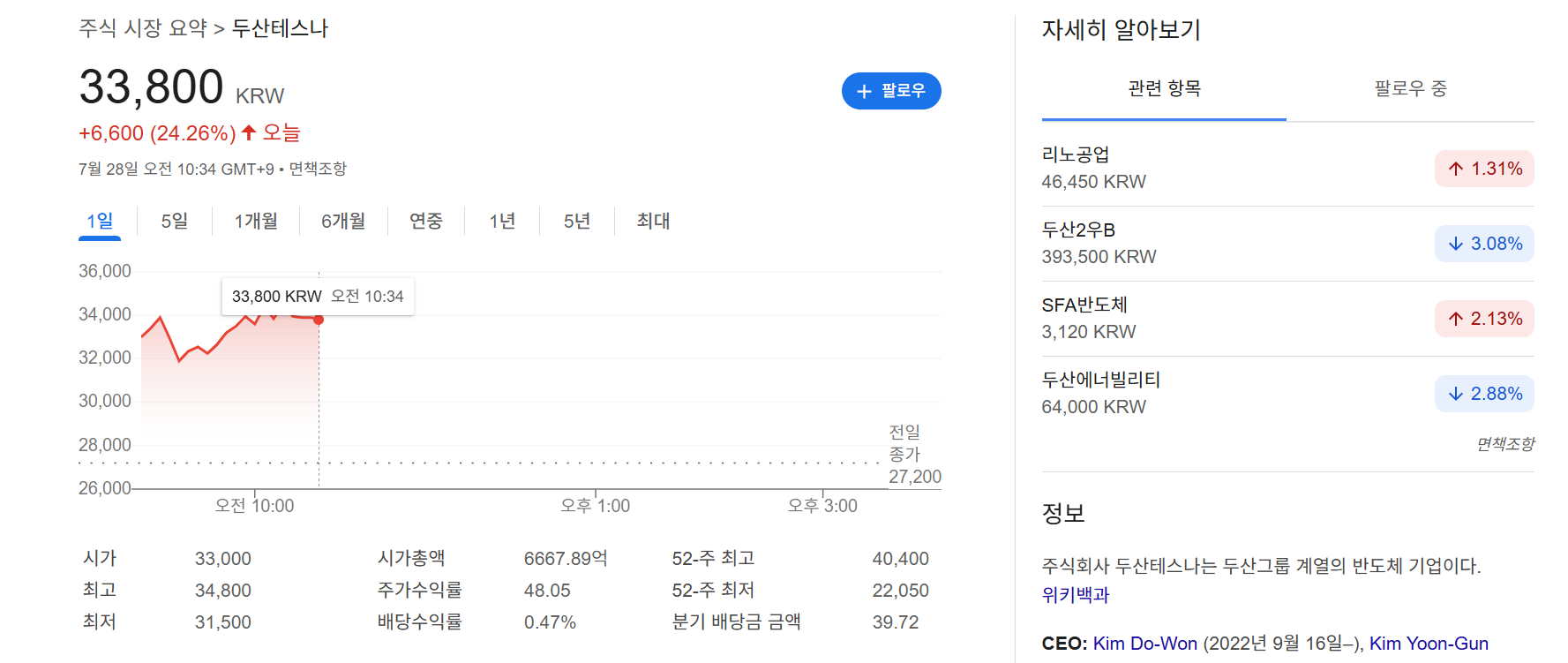Open the 관련 항목 tab

point(1164,89)
